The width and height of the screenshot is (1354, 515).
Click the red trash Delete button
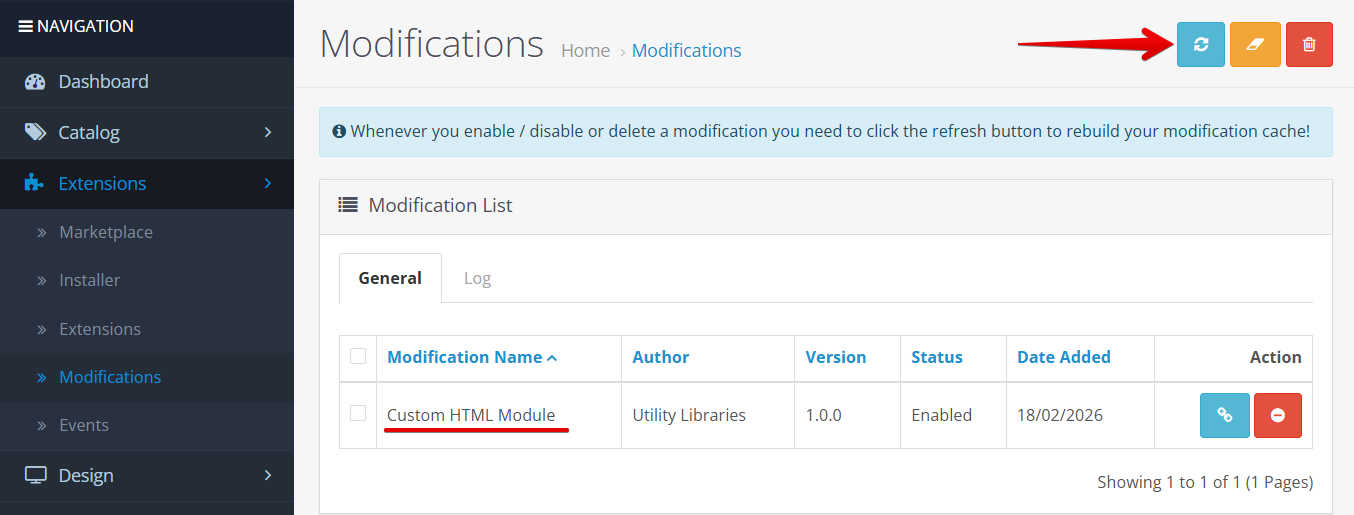[1309, 45]
